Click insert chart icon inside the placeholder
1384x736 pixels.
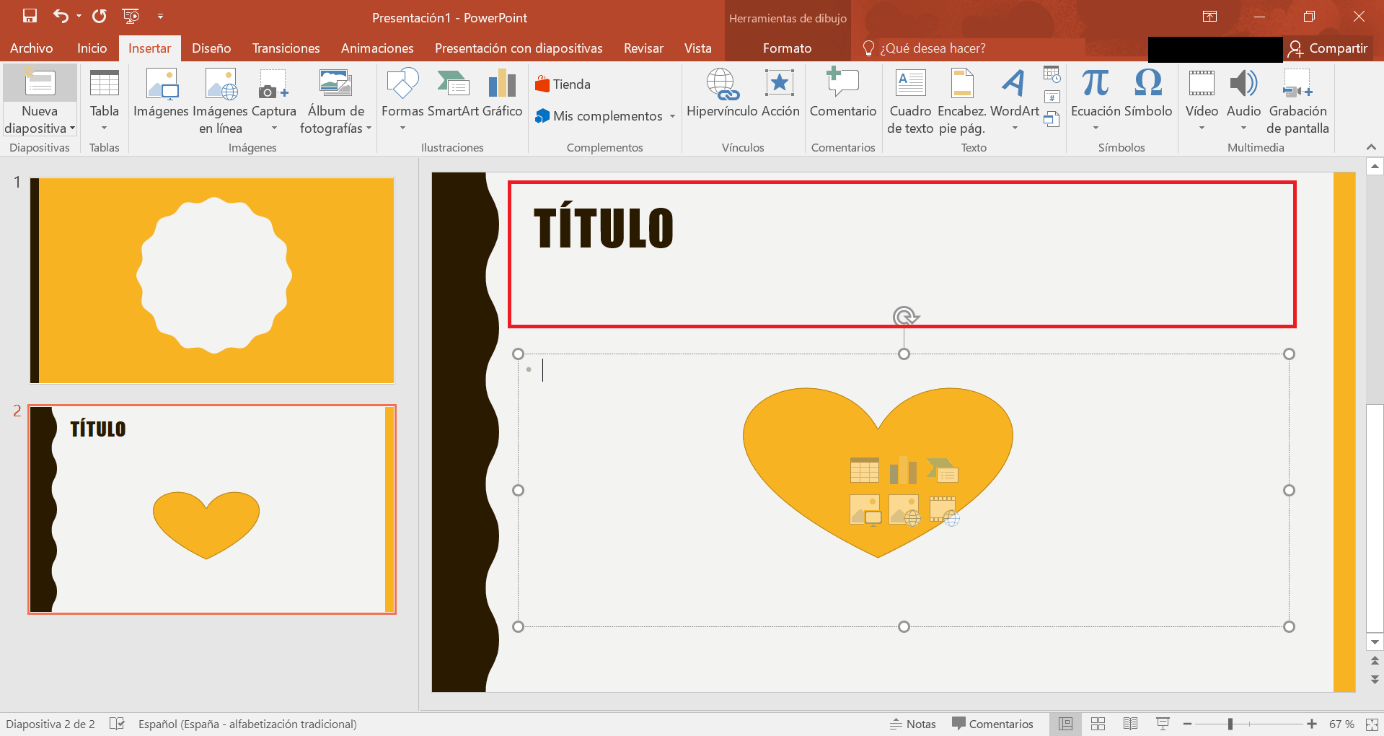(x=903, y=470)
